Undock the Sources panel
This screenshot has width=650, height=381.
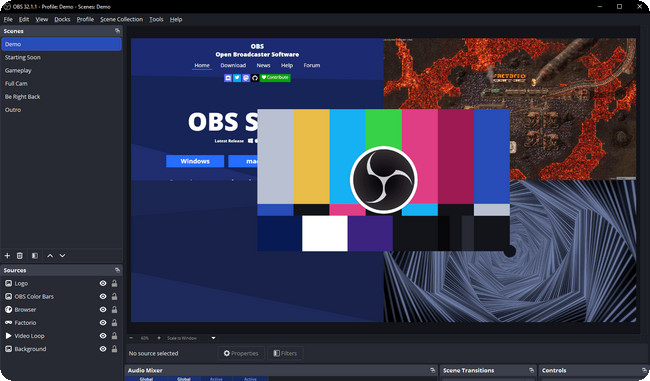(x=117, y=270)
